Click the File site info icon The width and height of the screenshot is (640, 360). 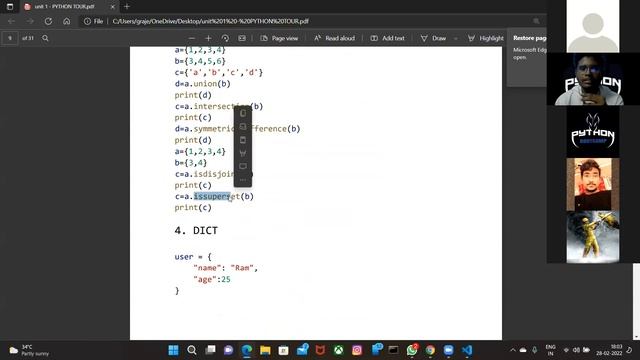(x=93, y=21)
